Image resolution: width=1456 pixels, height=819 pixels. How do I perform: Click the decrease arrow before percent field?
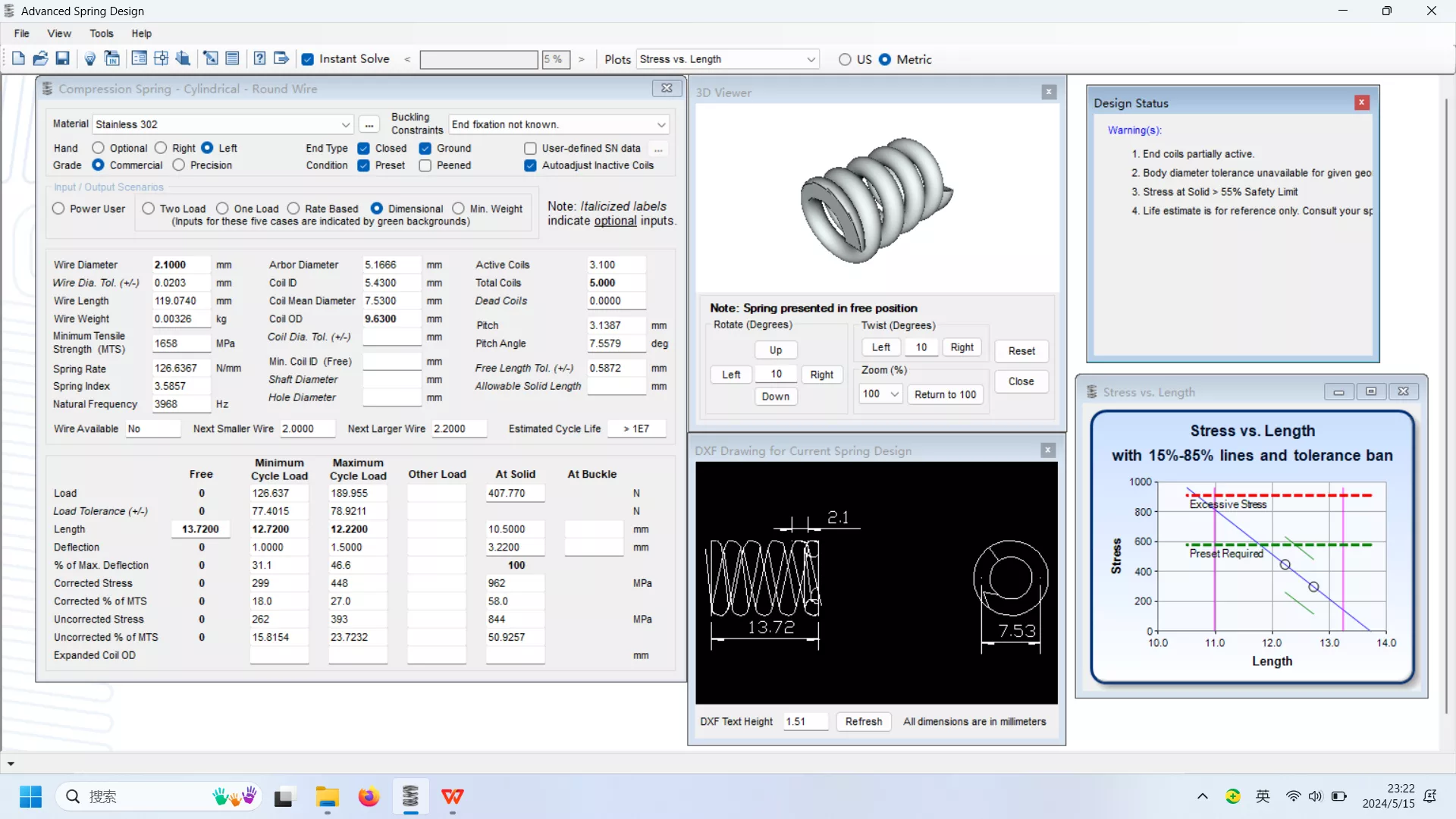[407, 59]
